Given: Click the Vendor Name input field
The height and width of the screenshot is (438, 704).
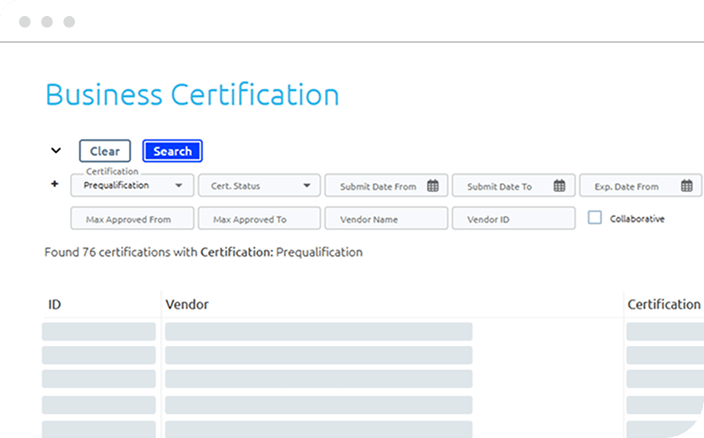Looking at the screenshot, I should tap(386, 219).
